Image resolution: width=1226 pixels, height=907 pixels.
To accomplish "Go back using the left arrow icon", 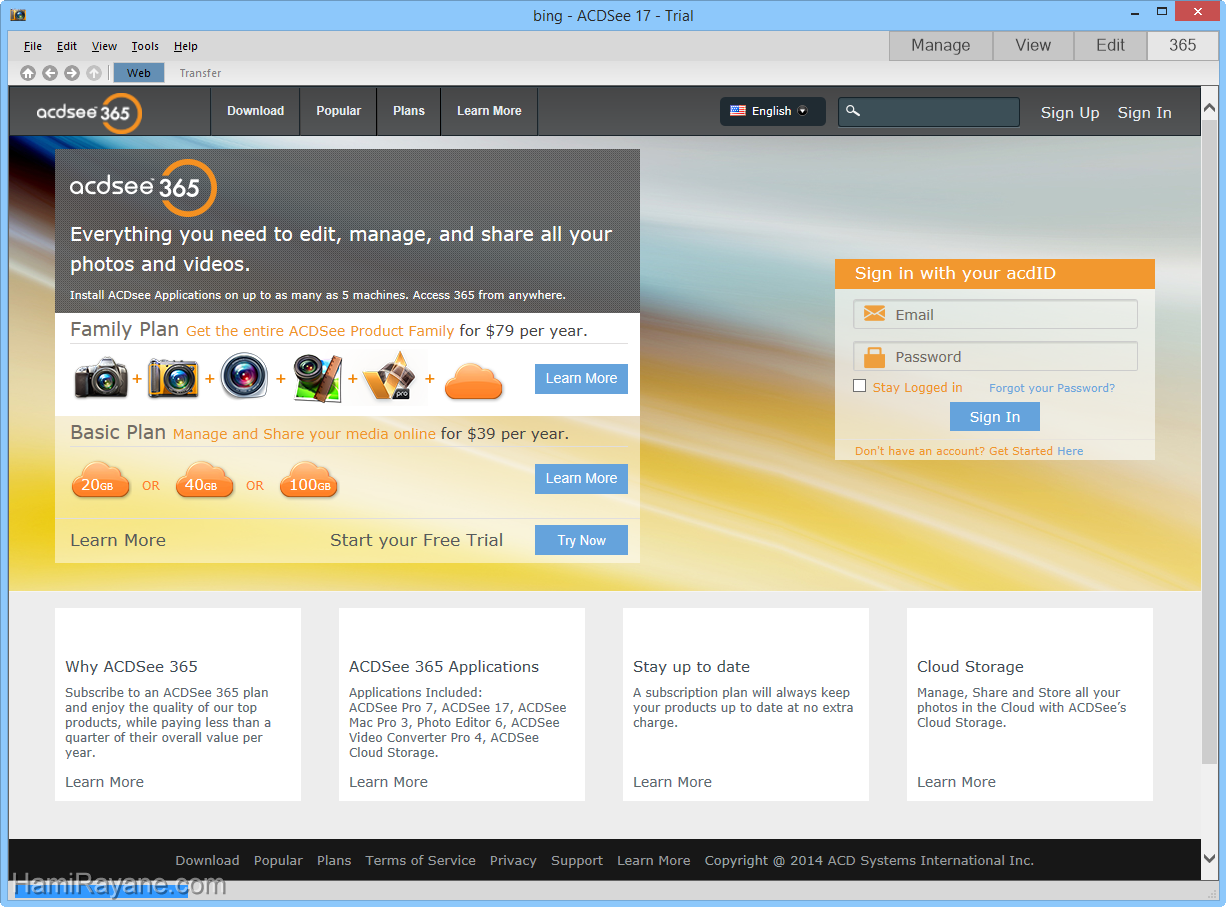I will [50, 73].
